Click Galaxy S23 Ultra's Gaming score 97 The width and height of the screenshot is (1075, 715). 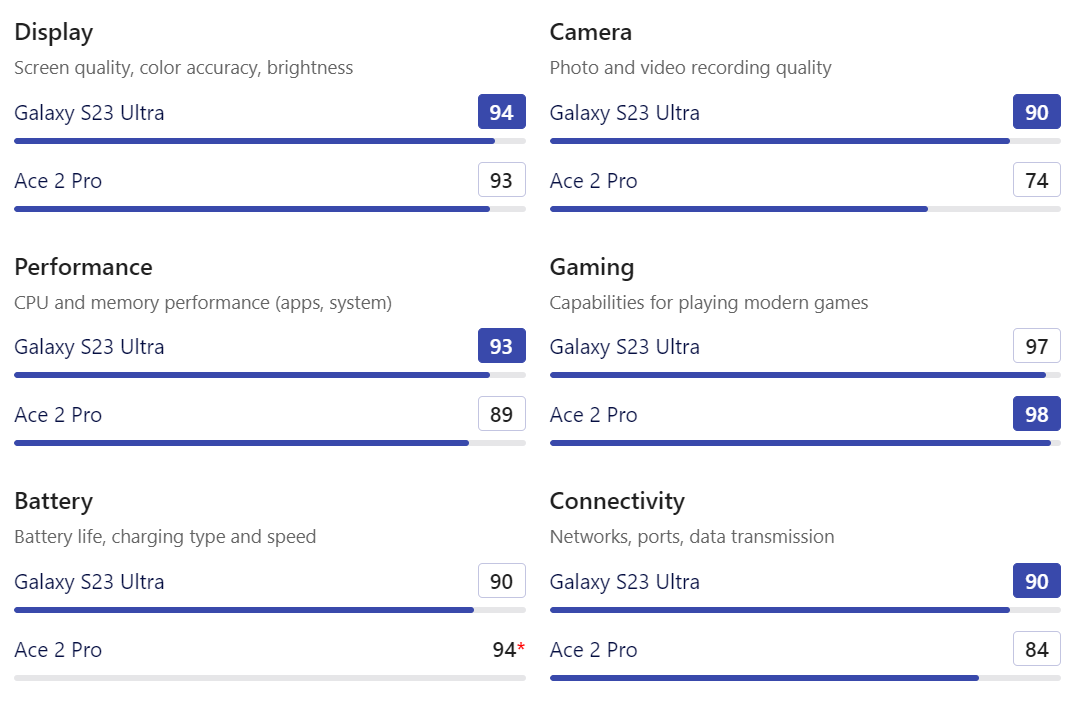1036,347
